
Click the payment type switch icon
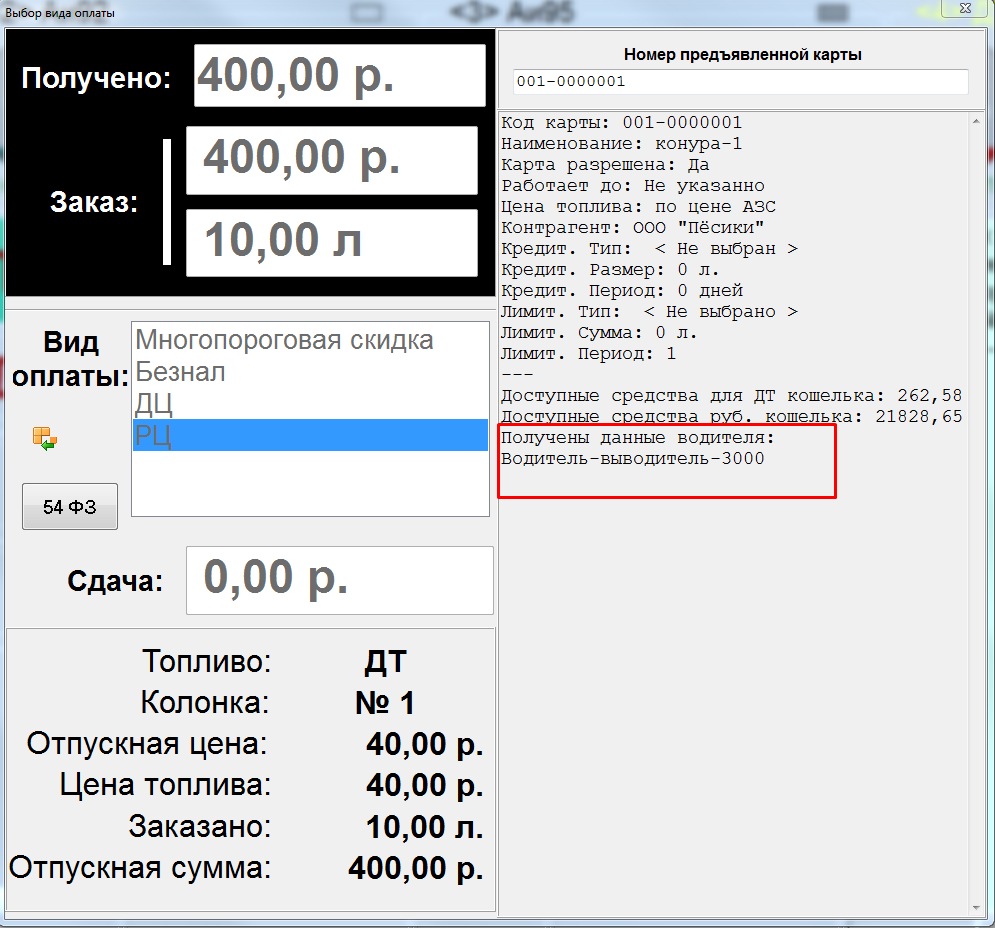45,439
